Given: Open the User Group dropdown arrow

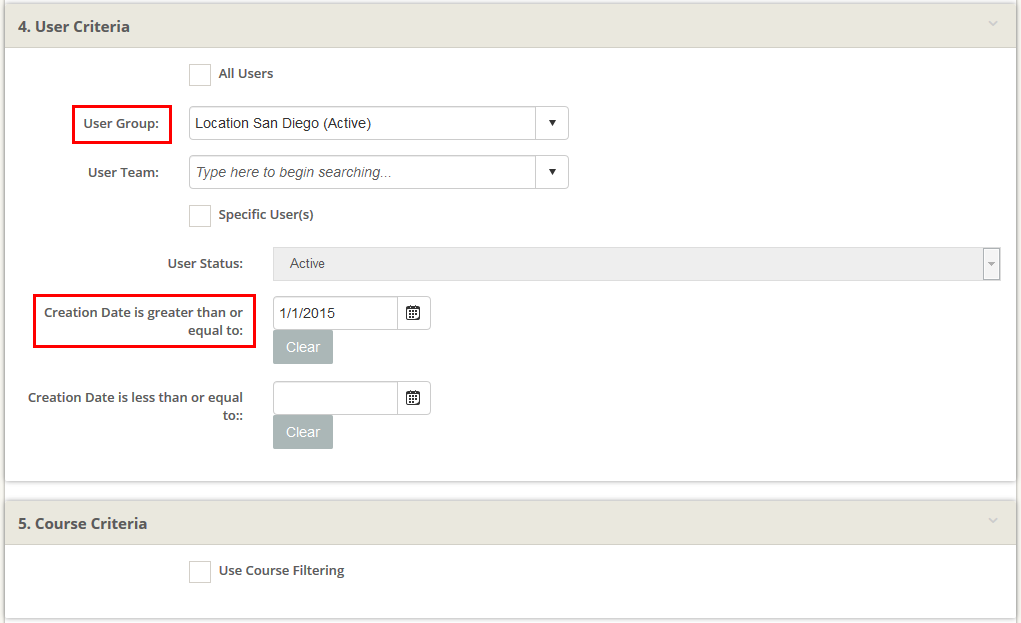Looking at the screenshot, I should 552,124.
